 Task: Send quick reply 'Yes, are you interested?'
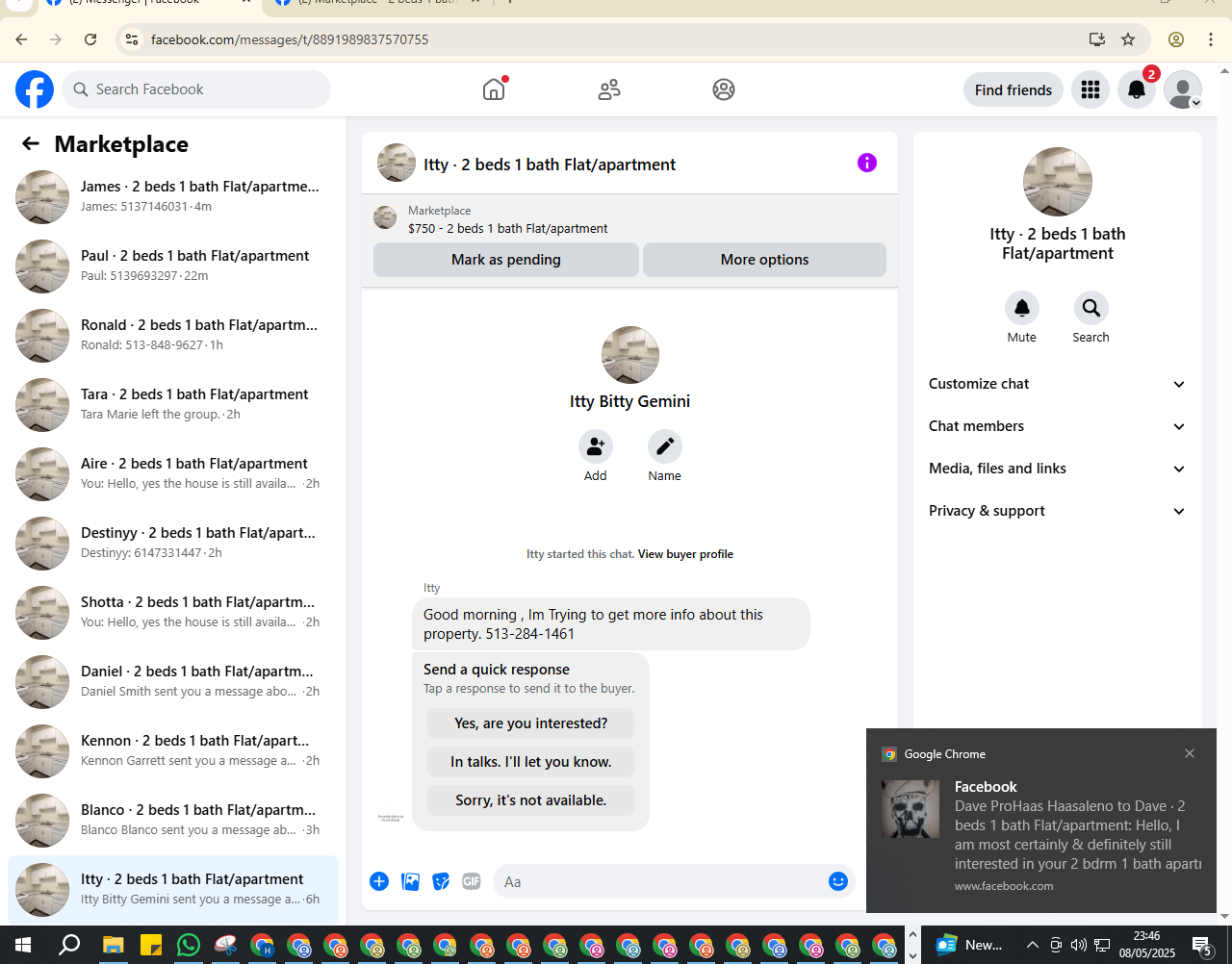pos(531,723)
